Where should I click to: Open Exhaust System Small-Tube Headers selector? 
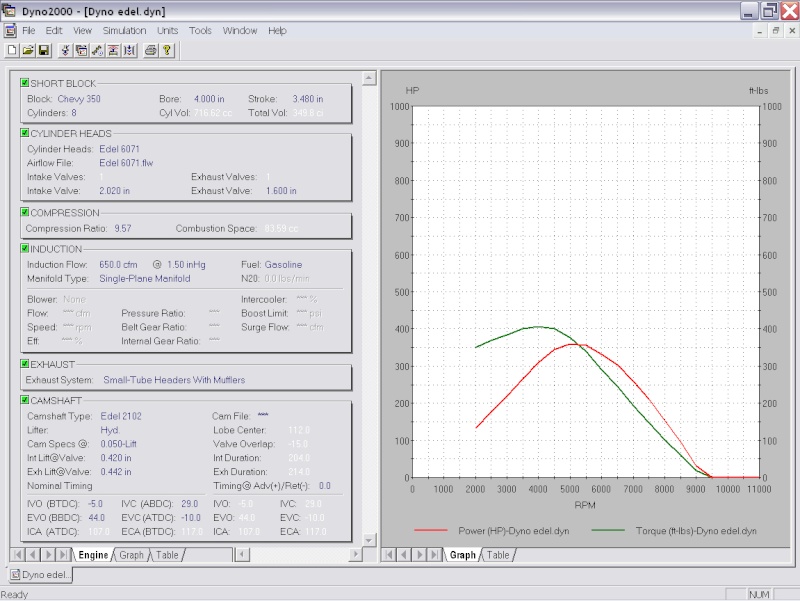pyautogui.click(x=174, y=380)
